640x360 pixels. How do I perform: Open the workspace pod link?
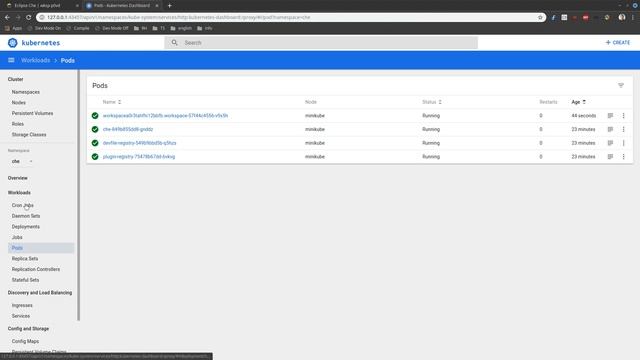[x=165, y=116]
